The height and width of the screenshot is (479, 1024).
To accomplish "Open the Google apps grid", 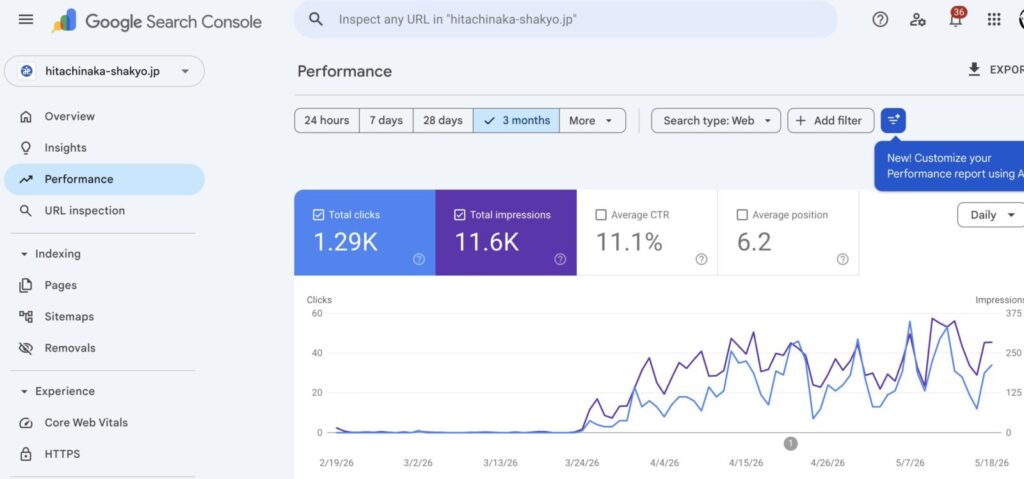I will click(994, 20).
